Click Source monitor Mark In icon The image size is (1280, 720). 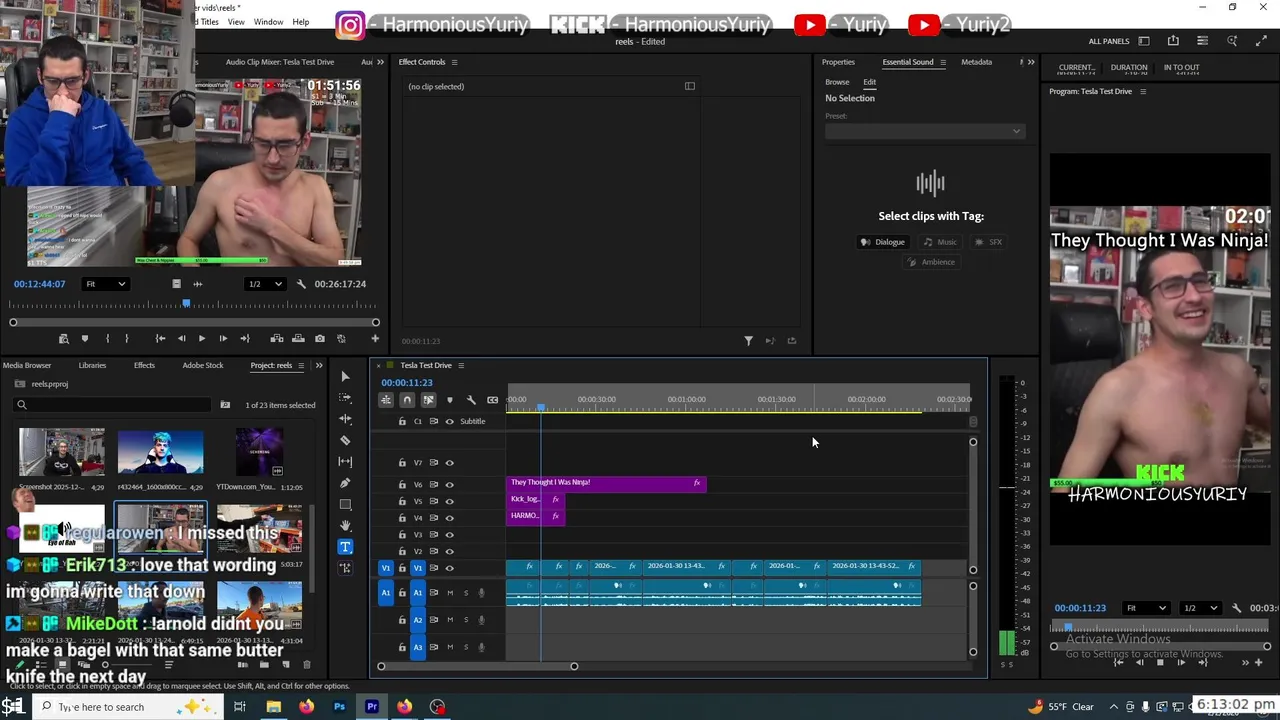[107, 339]
